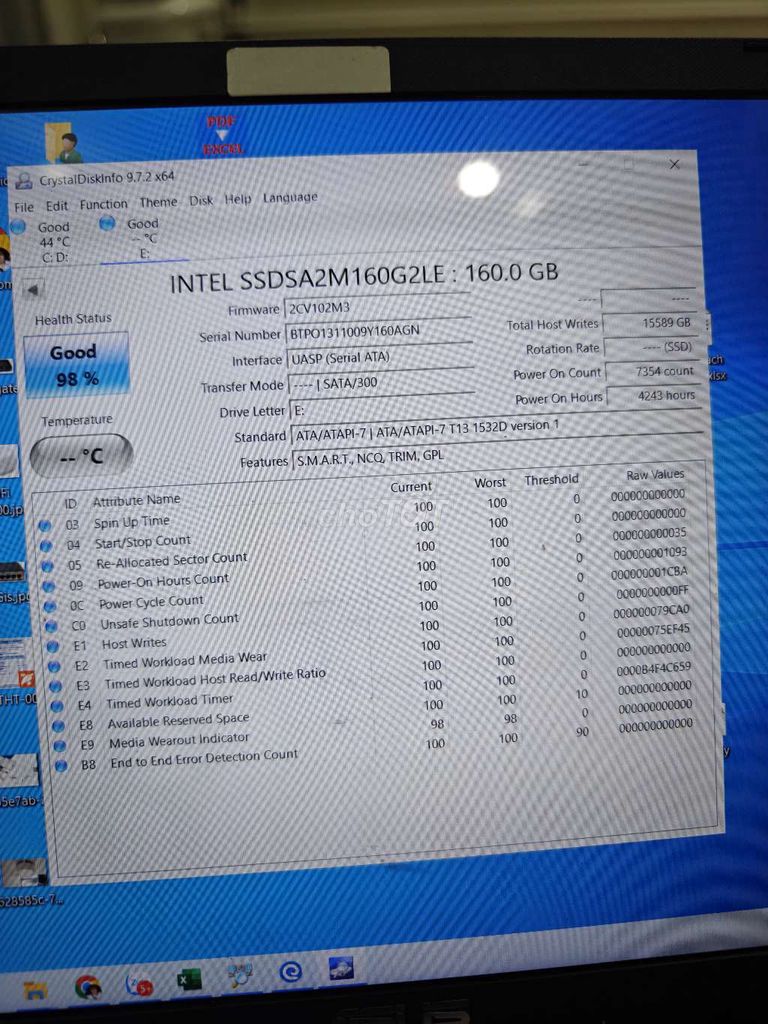
Task: Open File Explorer from the taskbar
Action: click(x=35, y=991)
